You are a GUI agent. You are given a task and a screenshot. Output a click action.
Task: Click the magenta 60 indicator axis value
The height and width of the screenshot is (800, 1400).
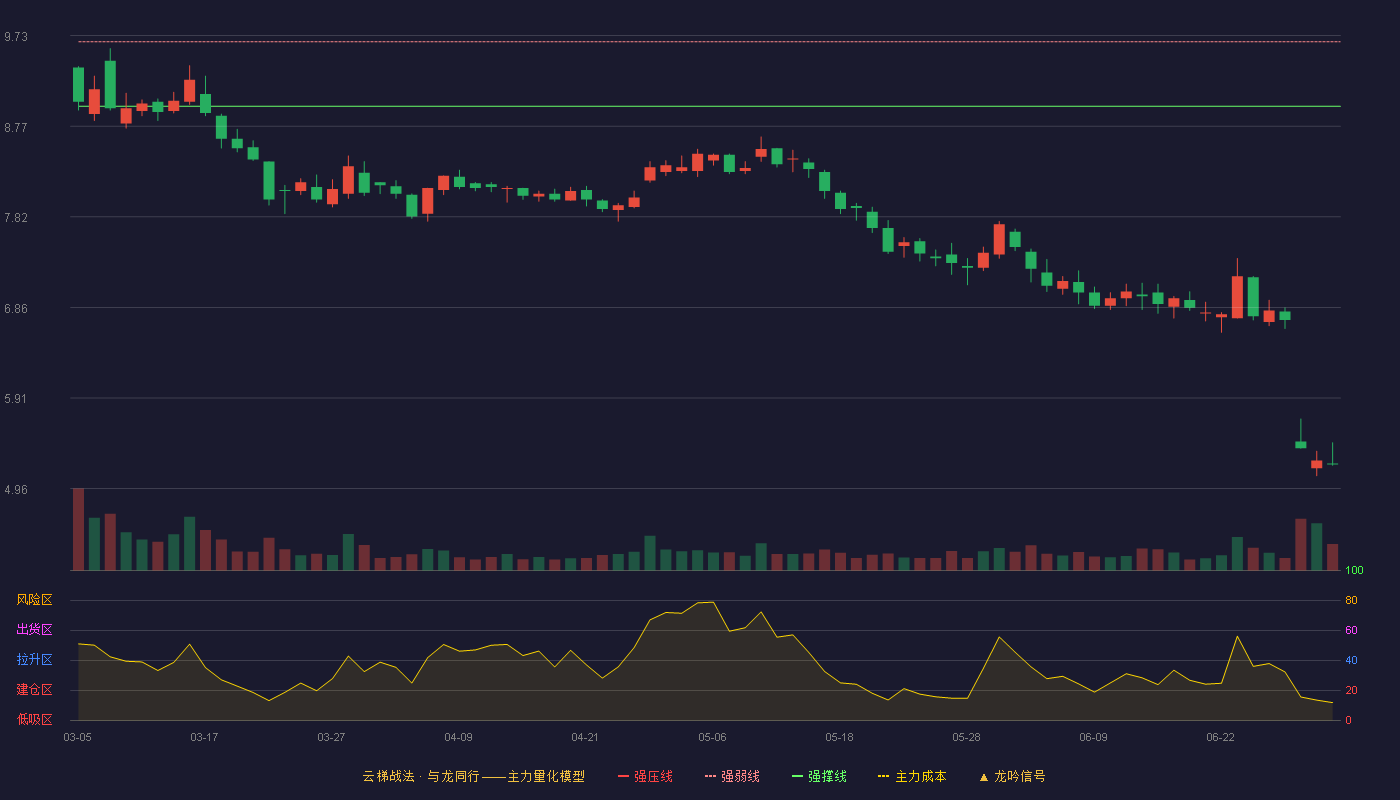pyautogui.click(x=1351, y=630)
